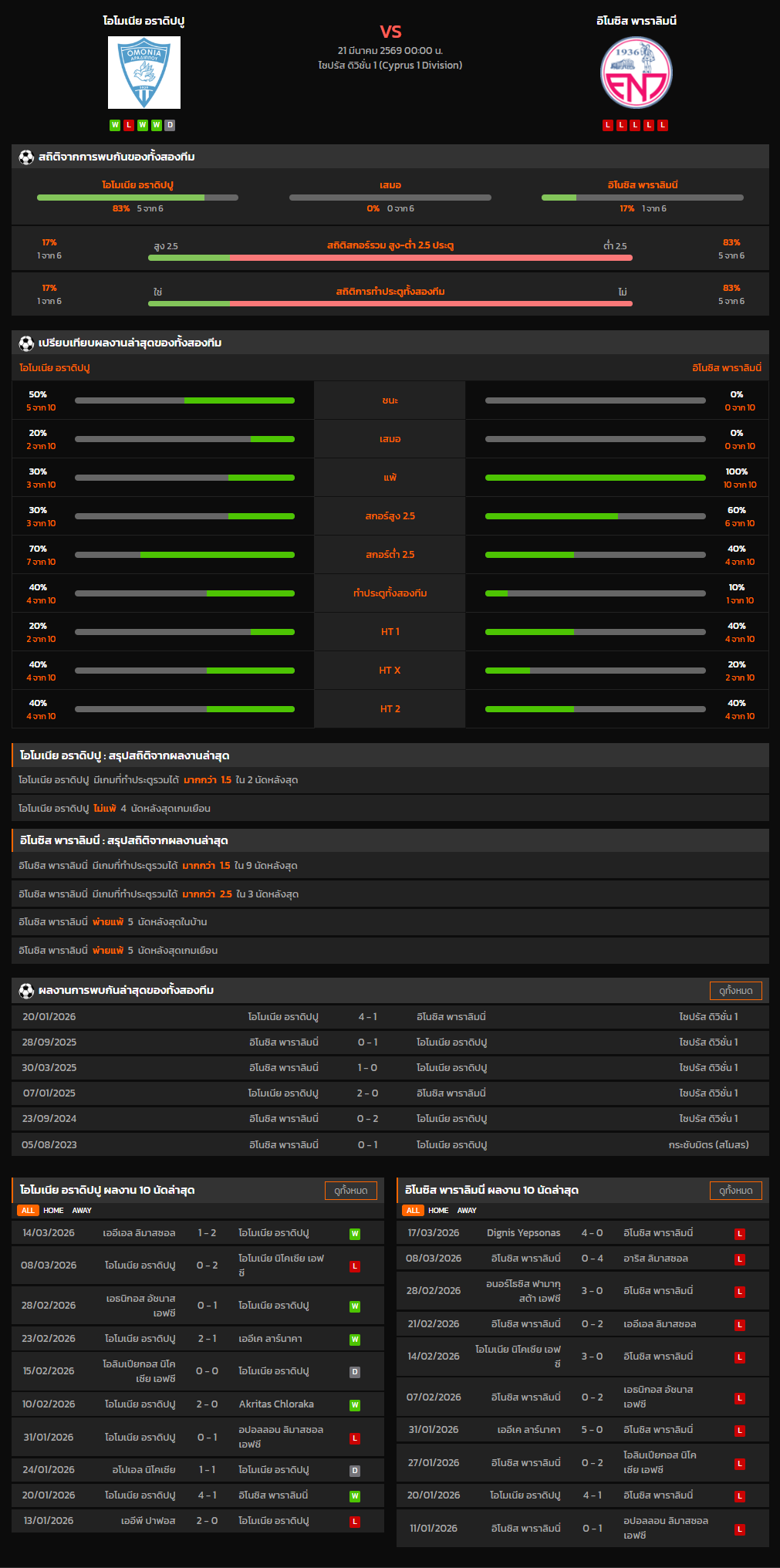This screenshot has width=780, height=1568.
Task: Select HOME filter in Omonia Aradippou last 10
Action: (53, 1211)
